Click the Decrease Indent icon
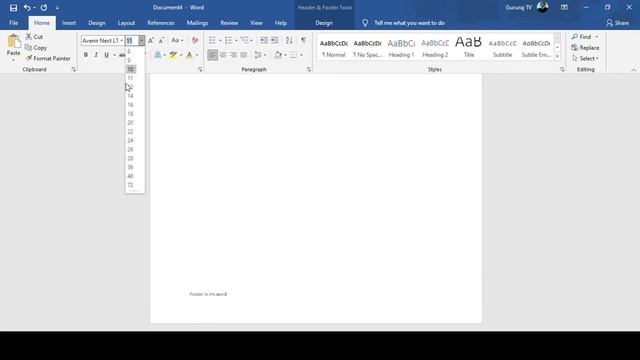 pyautogui.click(x=264, y=40)
